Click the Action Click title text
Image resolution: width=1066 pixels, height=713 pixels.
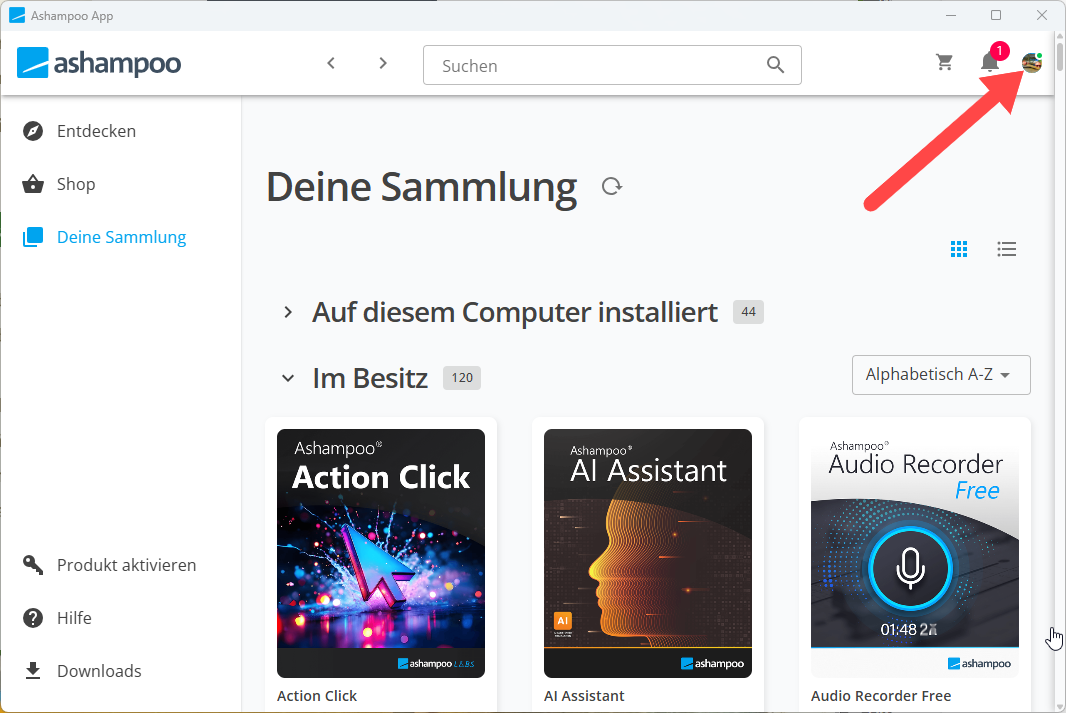coord(317,696)
